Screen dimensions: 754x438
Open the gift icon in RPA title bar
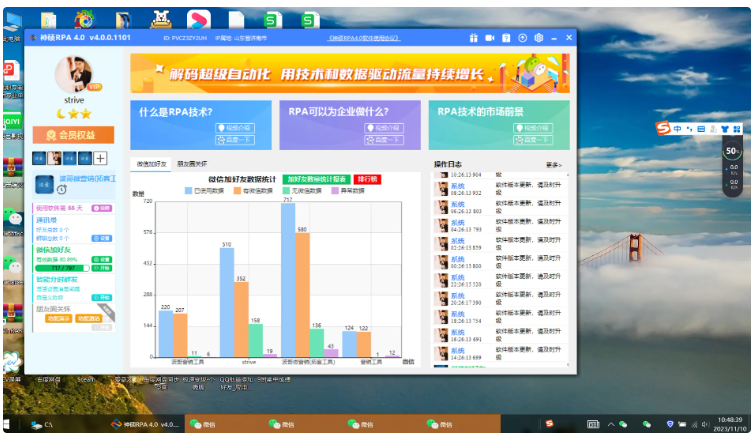pyautogui.click(x=474, y=38)
